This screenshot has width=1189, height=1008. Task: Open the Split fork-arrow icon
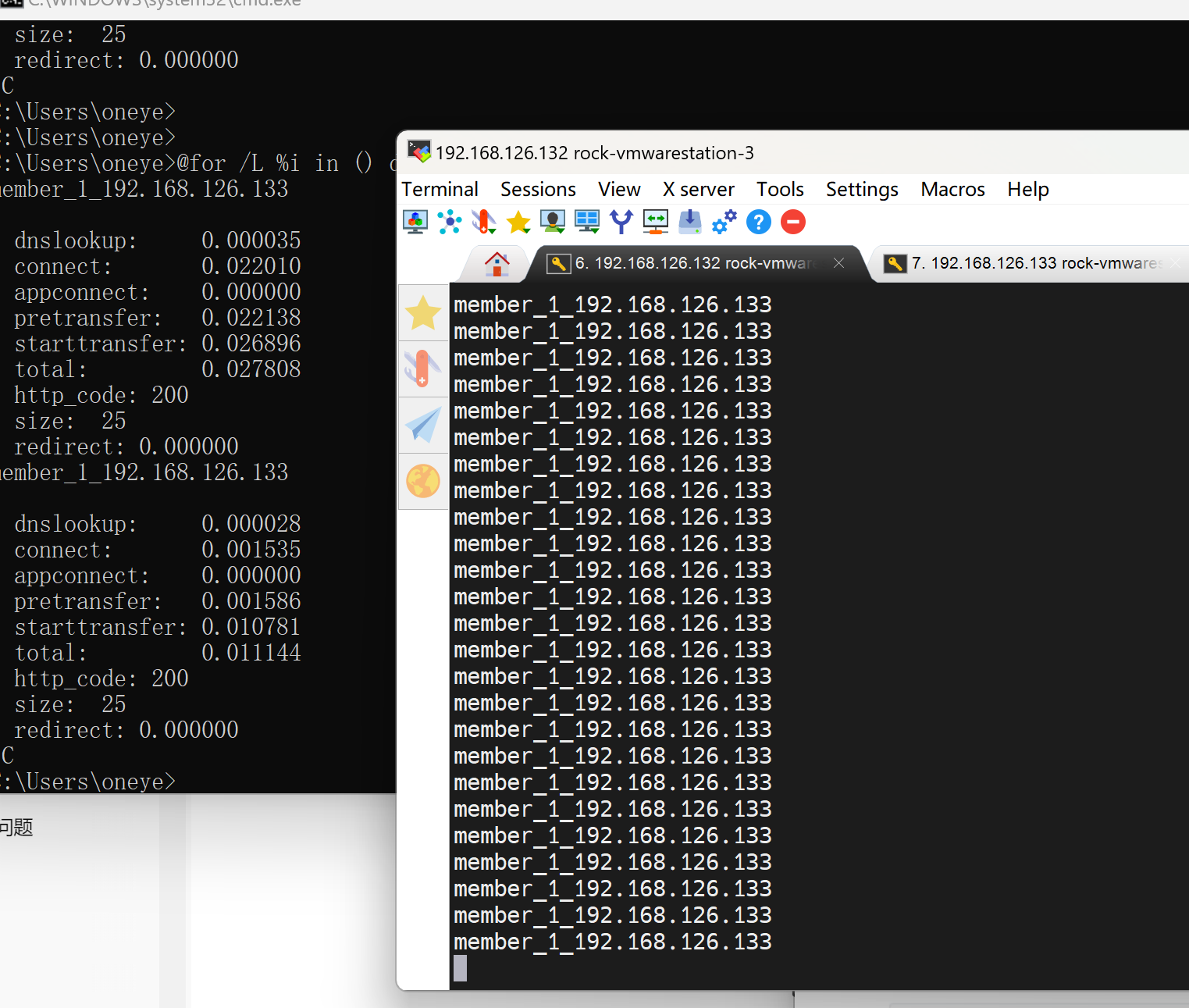(x=621, y=223)
